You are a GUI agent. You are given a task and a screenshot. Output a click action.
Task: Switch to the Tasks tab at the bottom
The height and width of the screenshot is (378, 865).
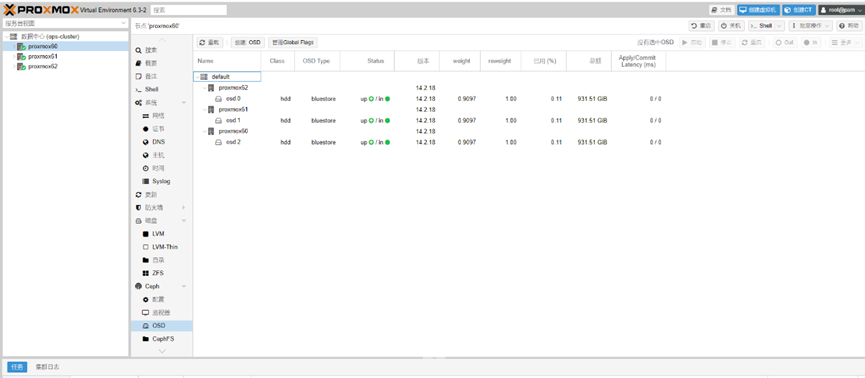(17, 367)
